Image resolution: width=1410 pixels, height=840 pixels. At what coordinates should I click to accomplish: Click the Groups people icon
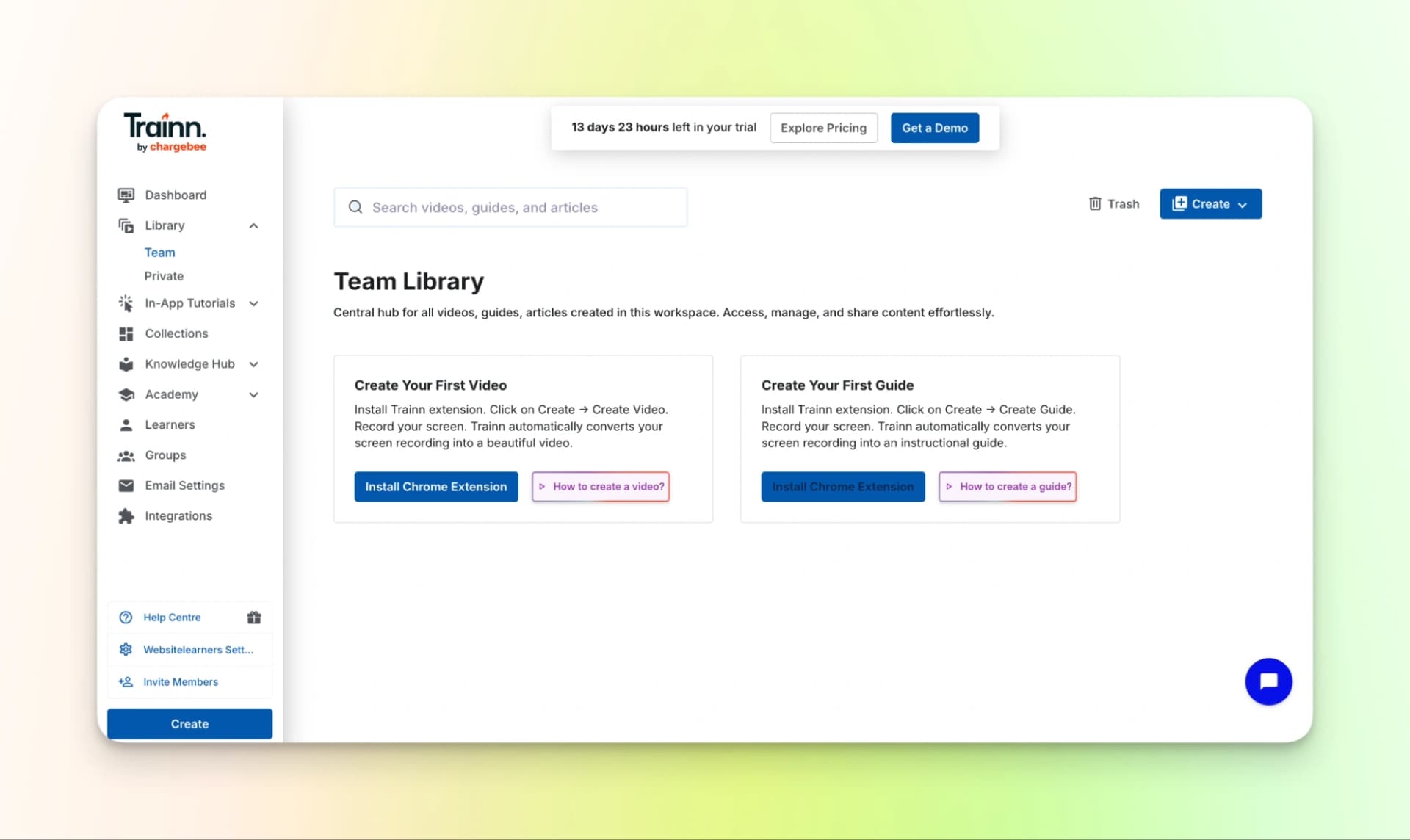click(x=126, y=455)
